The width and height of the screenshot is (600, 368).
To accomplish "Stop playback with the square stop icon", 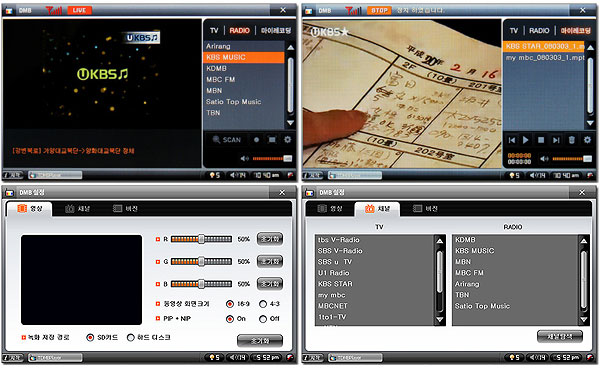I will [541, 140].
